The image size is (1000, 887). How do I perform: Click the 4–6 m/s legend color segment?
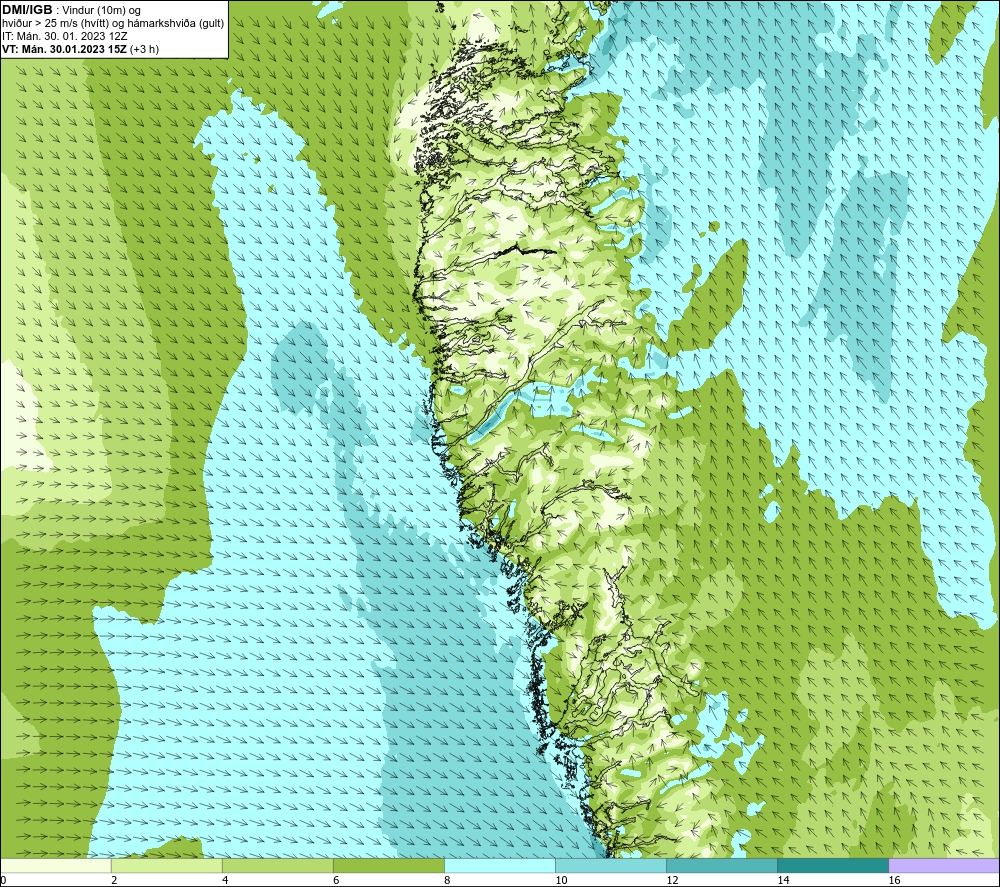coord(277,866)
